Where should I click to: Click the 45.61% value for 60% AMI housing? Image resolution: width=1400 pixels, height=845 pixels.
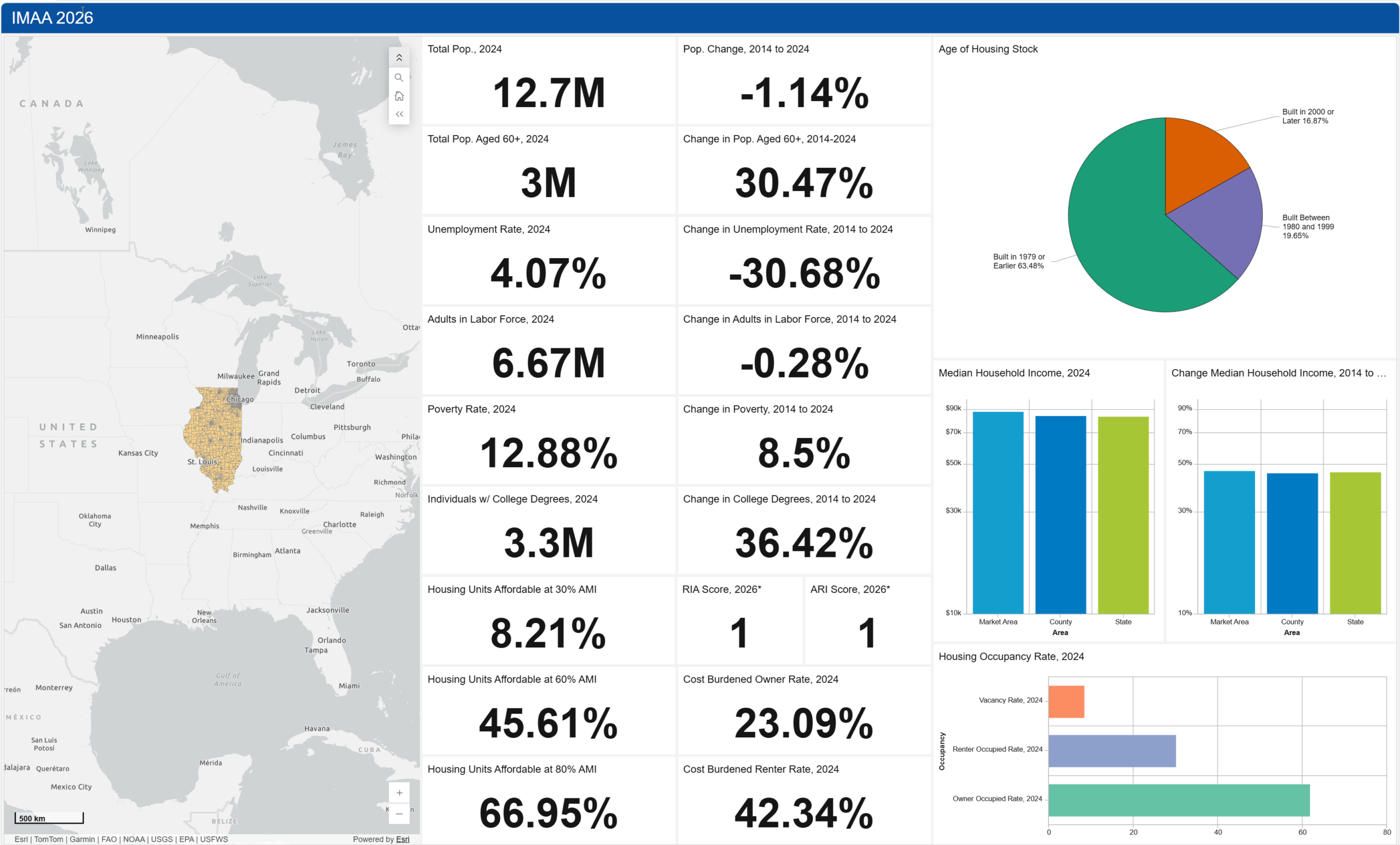(x=549, y=723)
